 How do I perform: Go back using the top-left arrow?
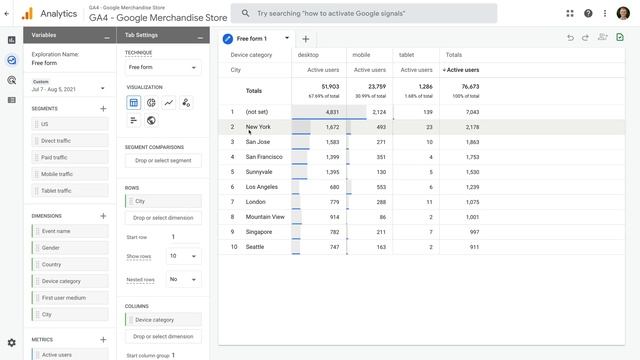(7, 13)
